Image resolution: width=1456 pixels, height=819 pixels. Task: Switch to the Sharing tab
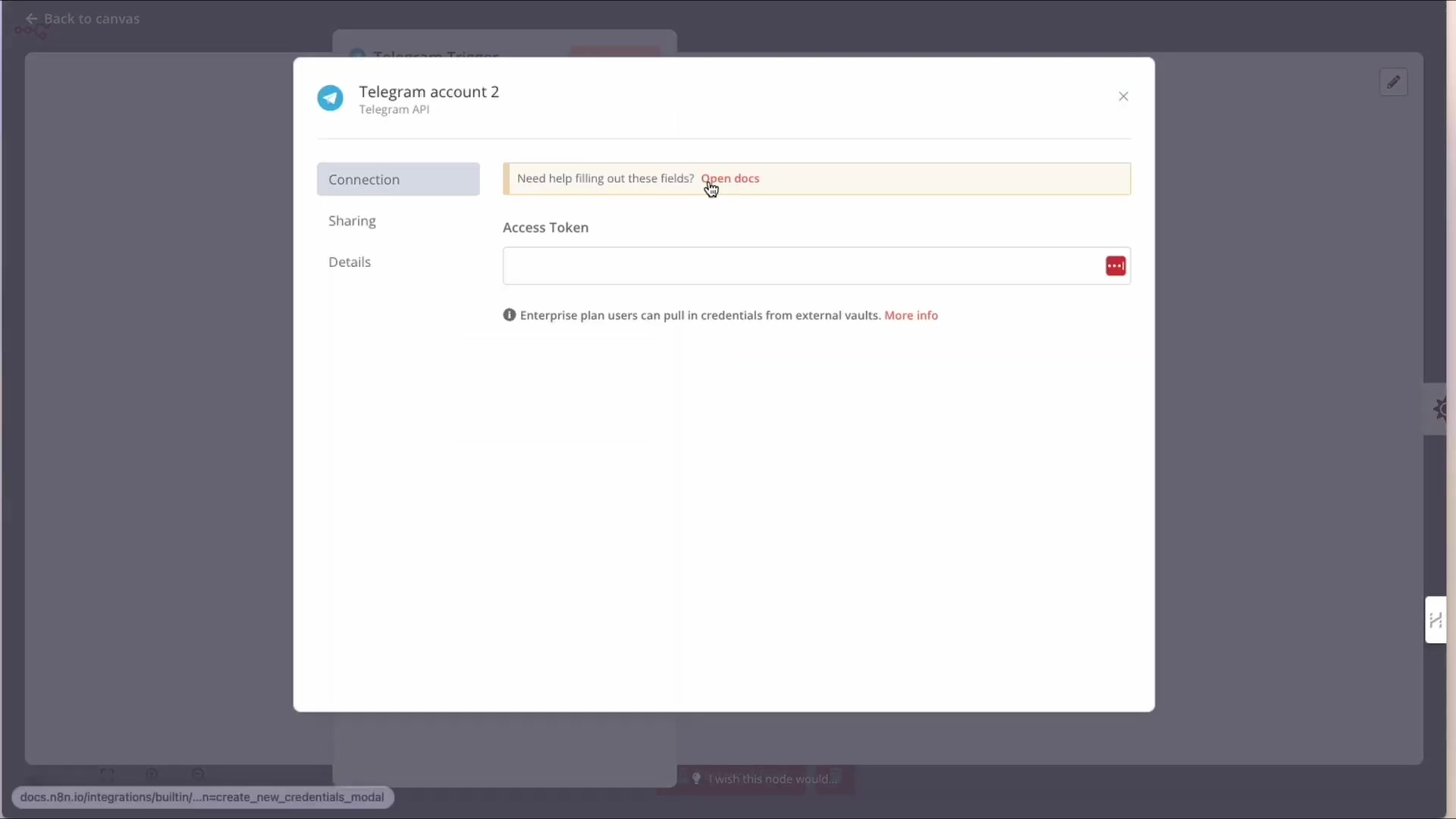click(x=352, y=221)
